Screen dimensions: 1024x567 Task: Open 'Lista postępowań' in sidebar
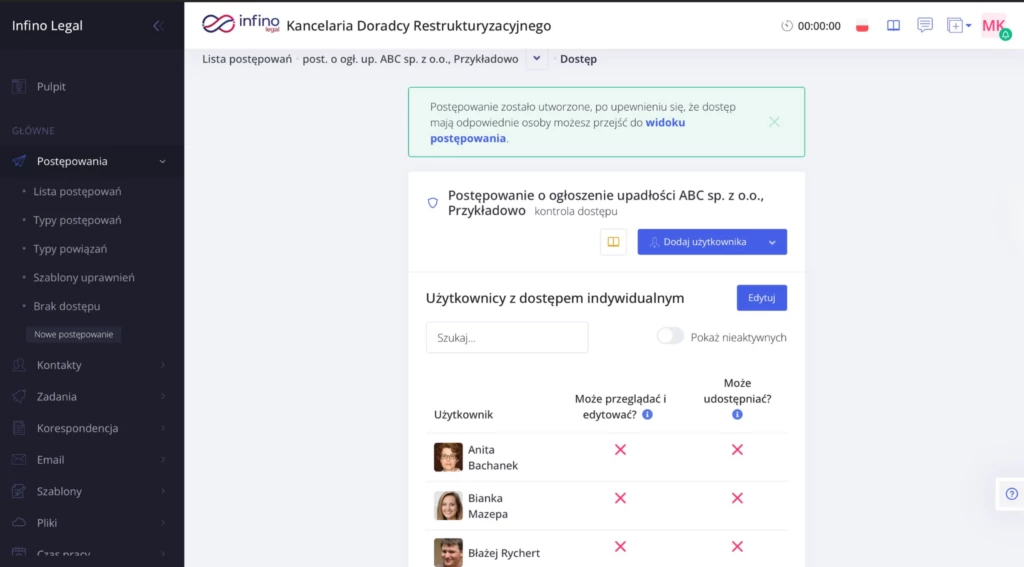[x=77, y=191]
